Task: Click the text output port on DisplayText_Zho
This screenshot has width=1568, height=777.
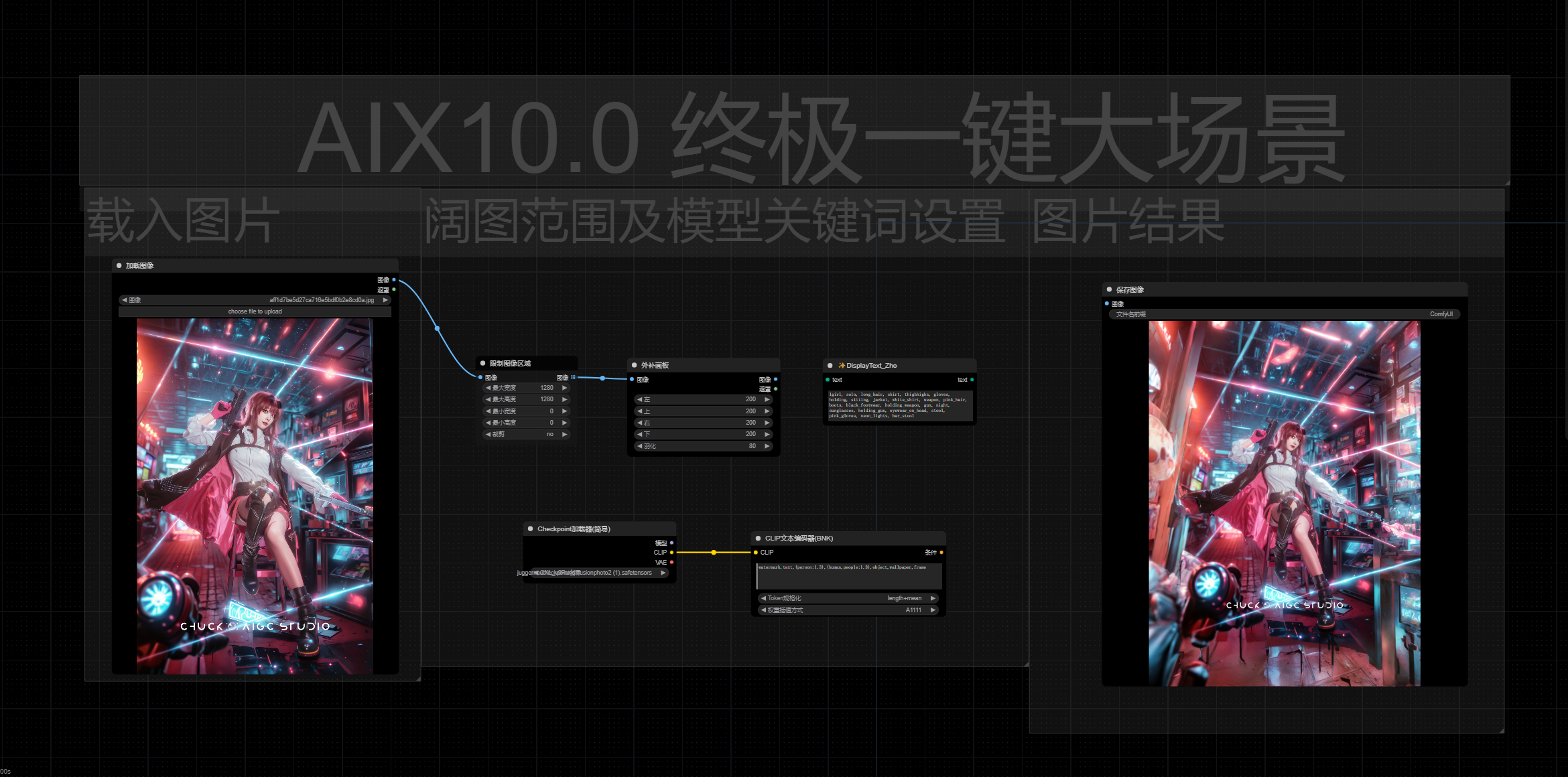Action: [972, 380]
